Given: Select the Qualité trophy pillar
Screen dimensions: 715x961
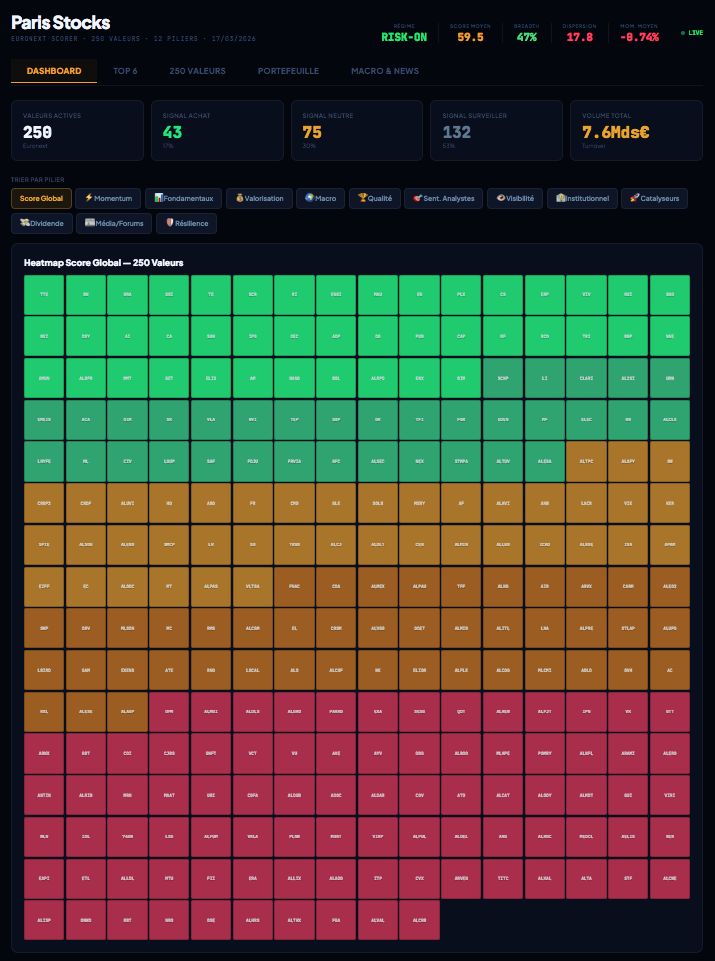Looking at the screenshot, I should point(375,199).
